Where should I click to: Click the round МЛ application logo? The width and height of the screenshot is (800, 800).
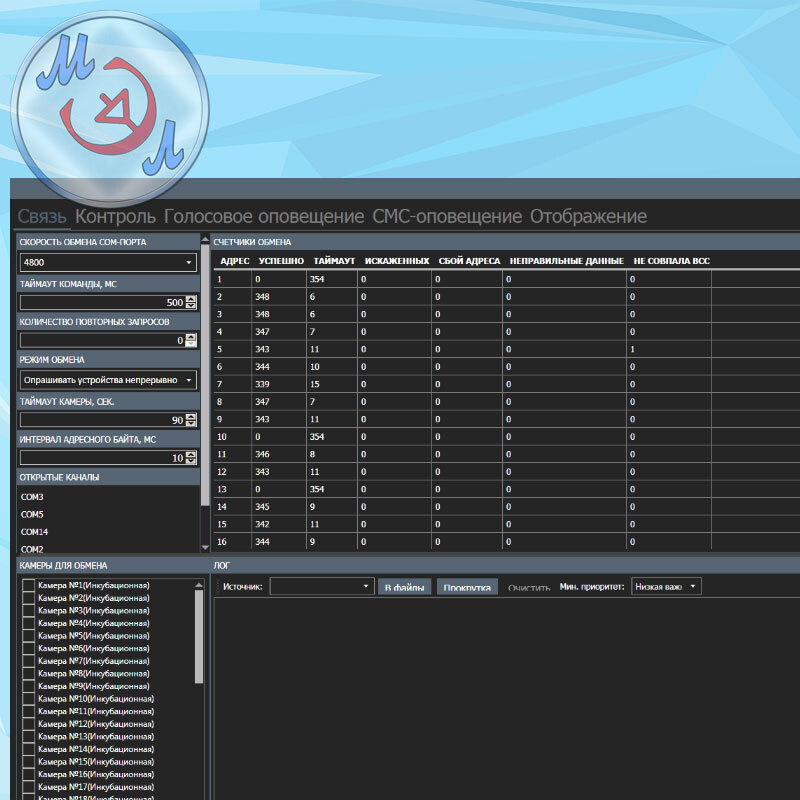point(109,109)
